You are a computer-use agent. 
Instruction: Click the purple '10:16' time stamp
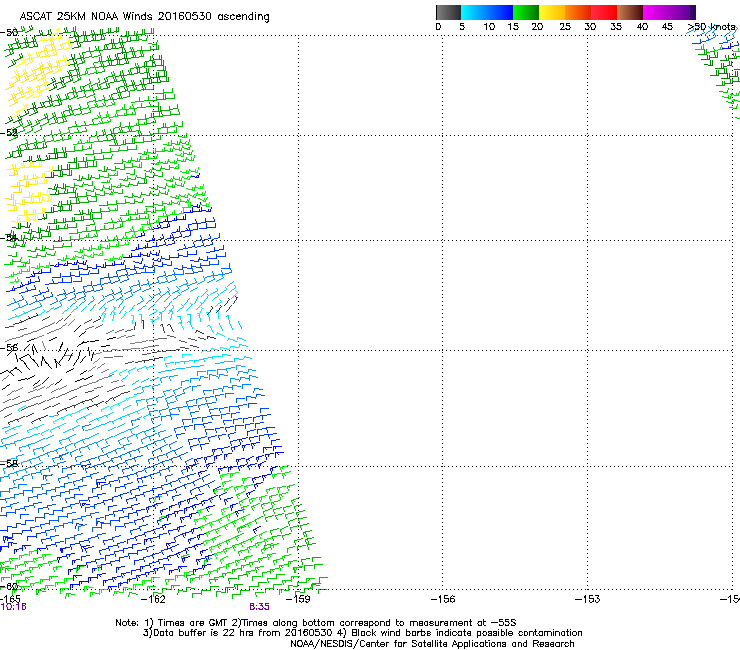click(13, 607)
